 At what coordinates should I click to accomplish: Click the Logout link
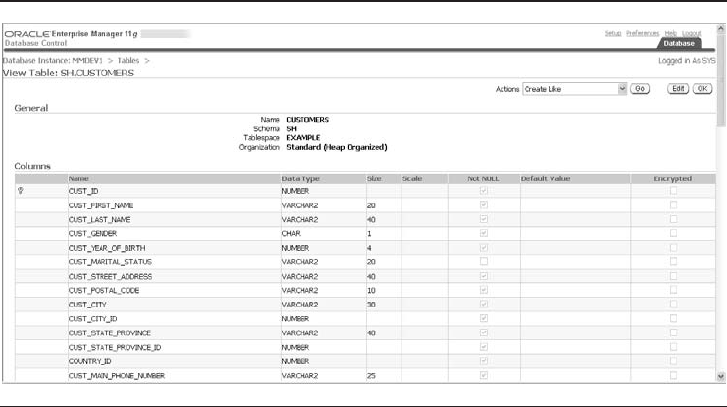[x=691, y=33]
